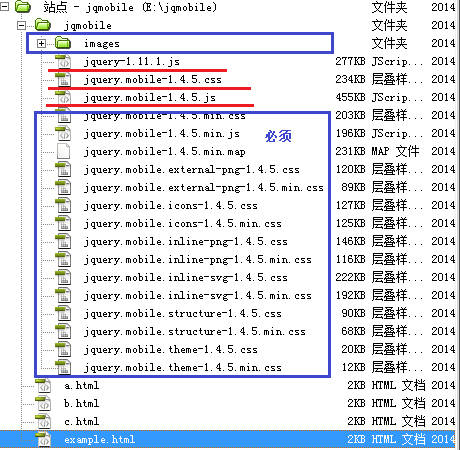Image resolution: width=460 pixels, height=450 pixels.
Task: Click the images folder icon
Action: [63, 43]
